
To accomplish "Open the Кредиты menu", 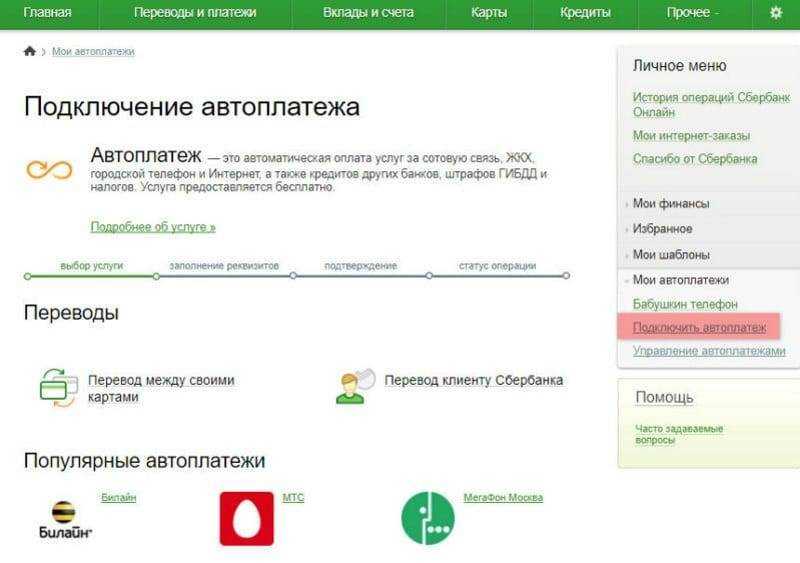I will point(585,13).
